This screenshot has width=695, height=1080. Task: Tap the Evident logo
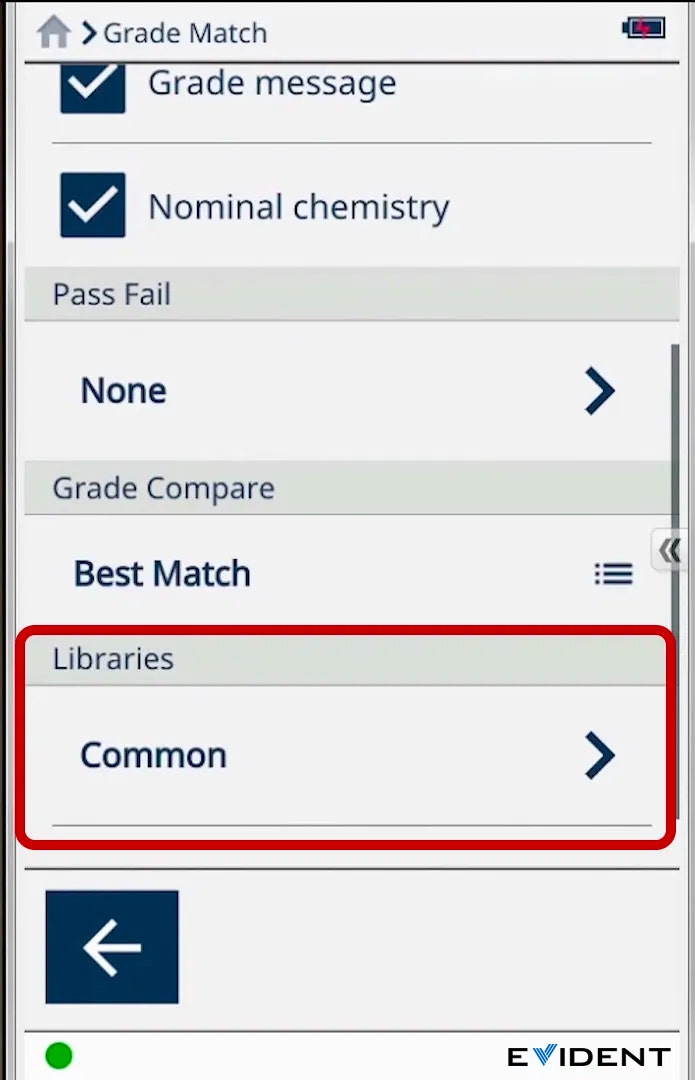pos(588,1057)
